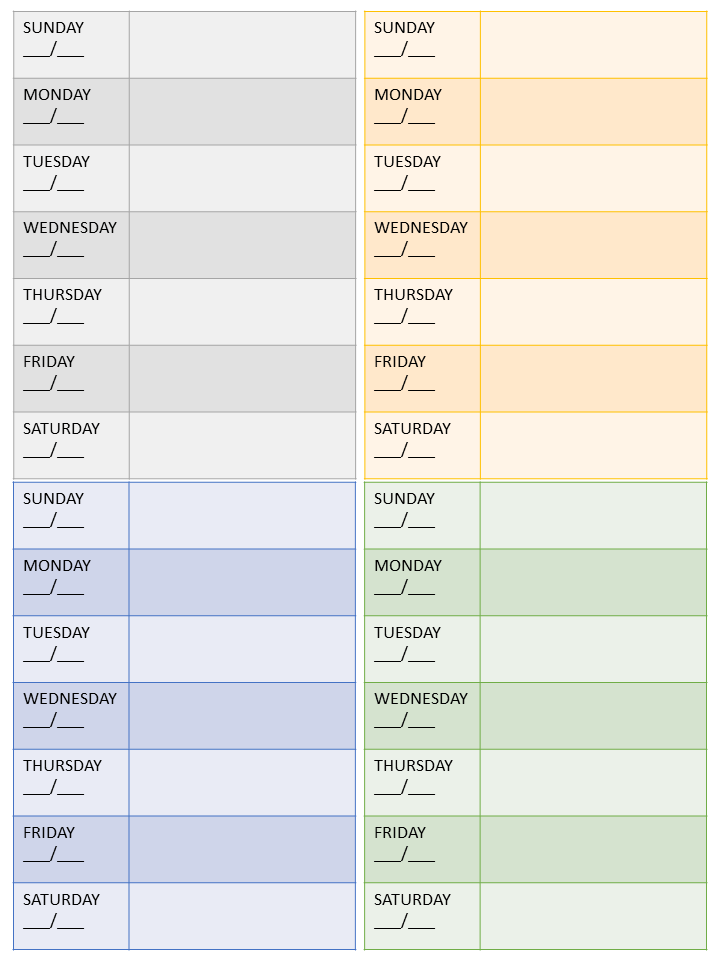Viewport: 720px width, 960px height.
Task: Click the blank cell beside TUESDAY in blue table
Action: [x=242, y=649]
